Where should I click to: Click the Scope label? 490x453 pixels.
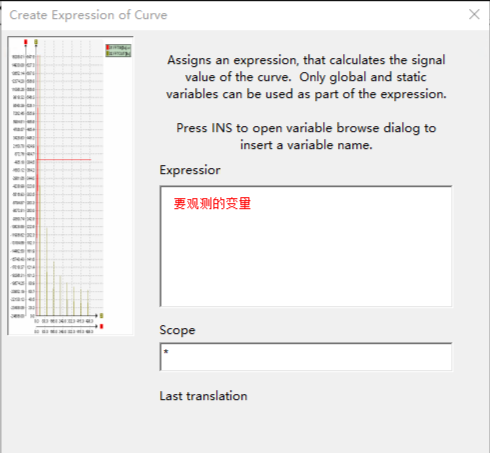click(x=177, y=330)
